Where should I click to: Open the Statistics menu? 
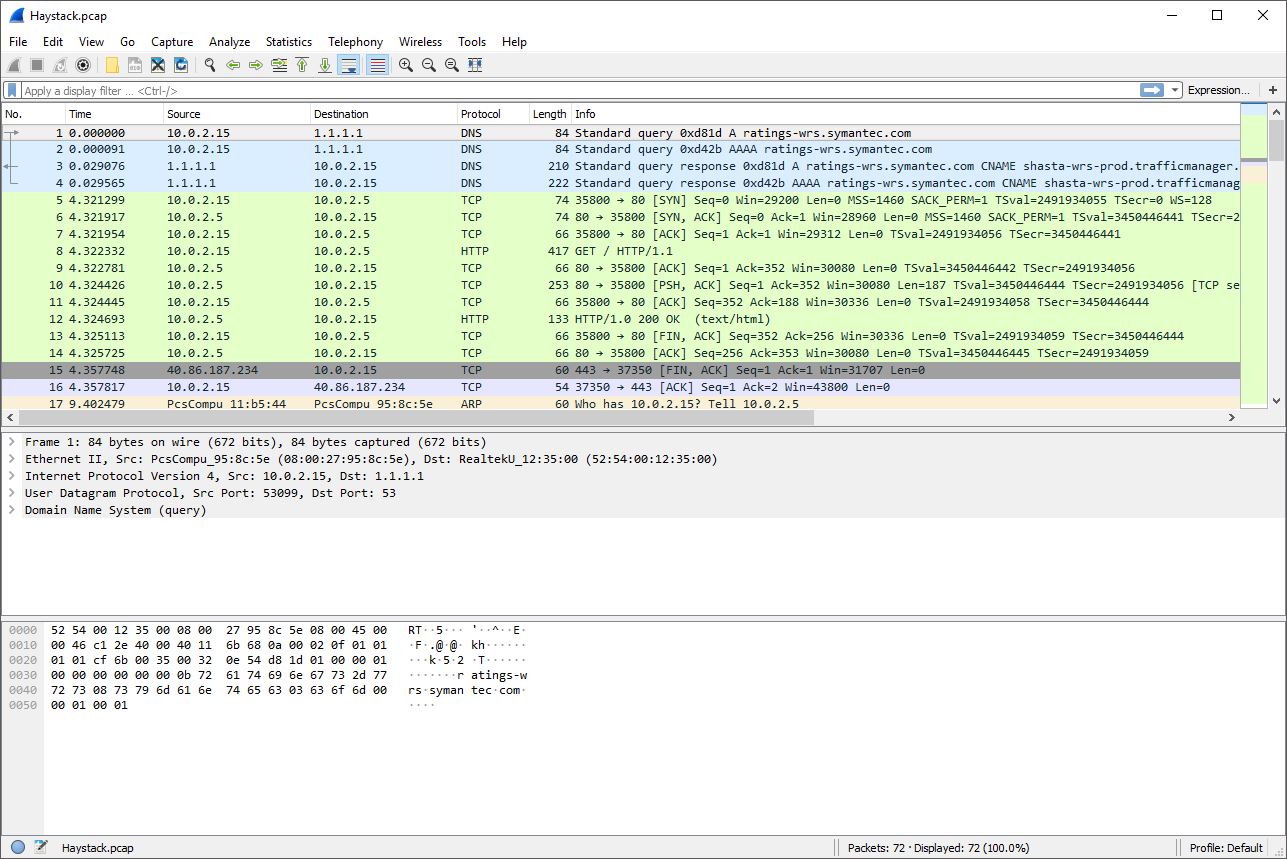tap(288, 42)
